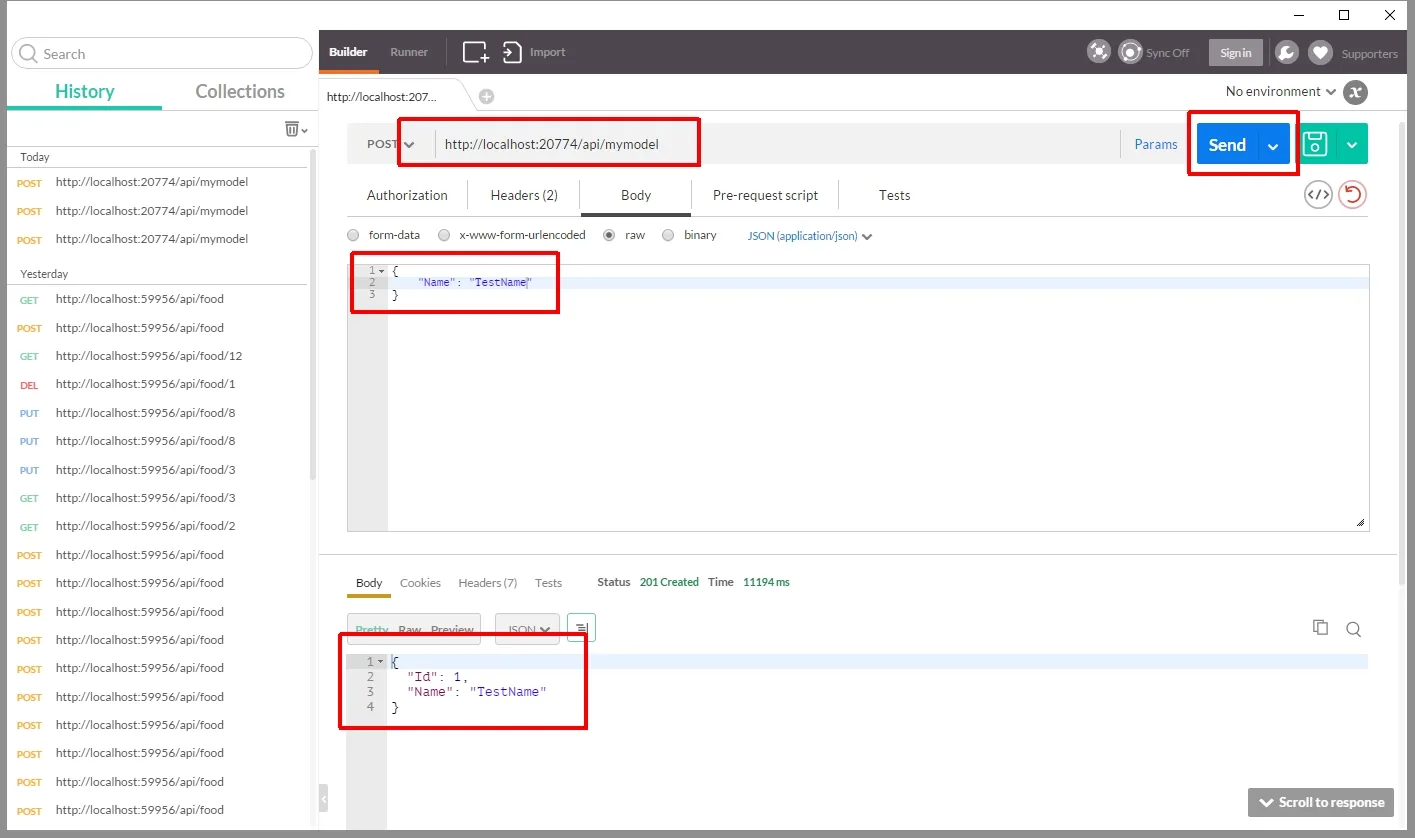Open Send button dropdown arrow

tap(1273, 146)
